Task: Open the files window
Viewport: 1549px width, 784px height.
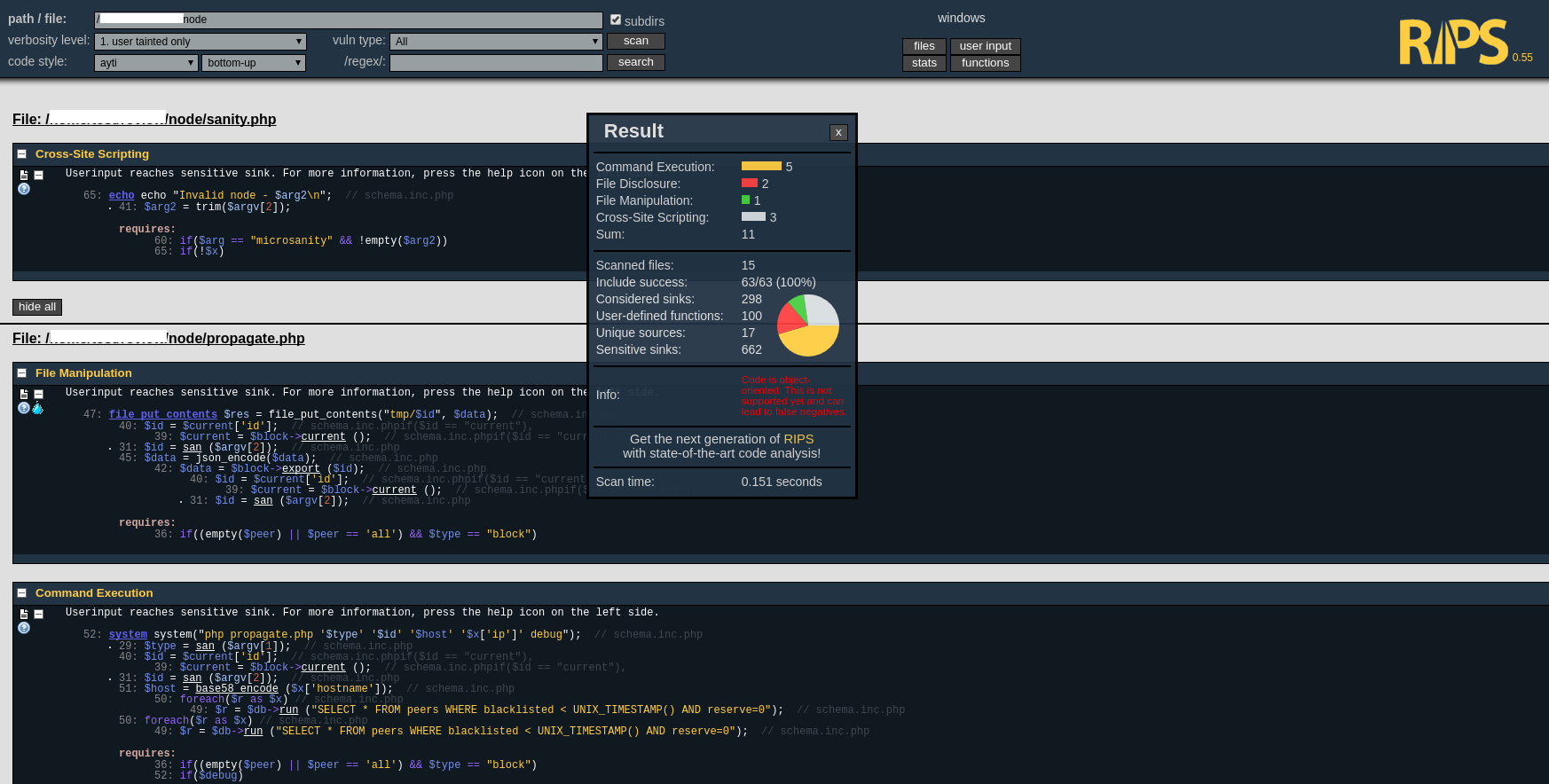Action: pos(924,46)
